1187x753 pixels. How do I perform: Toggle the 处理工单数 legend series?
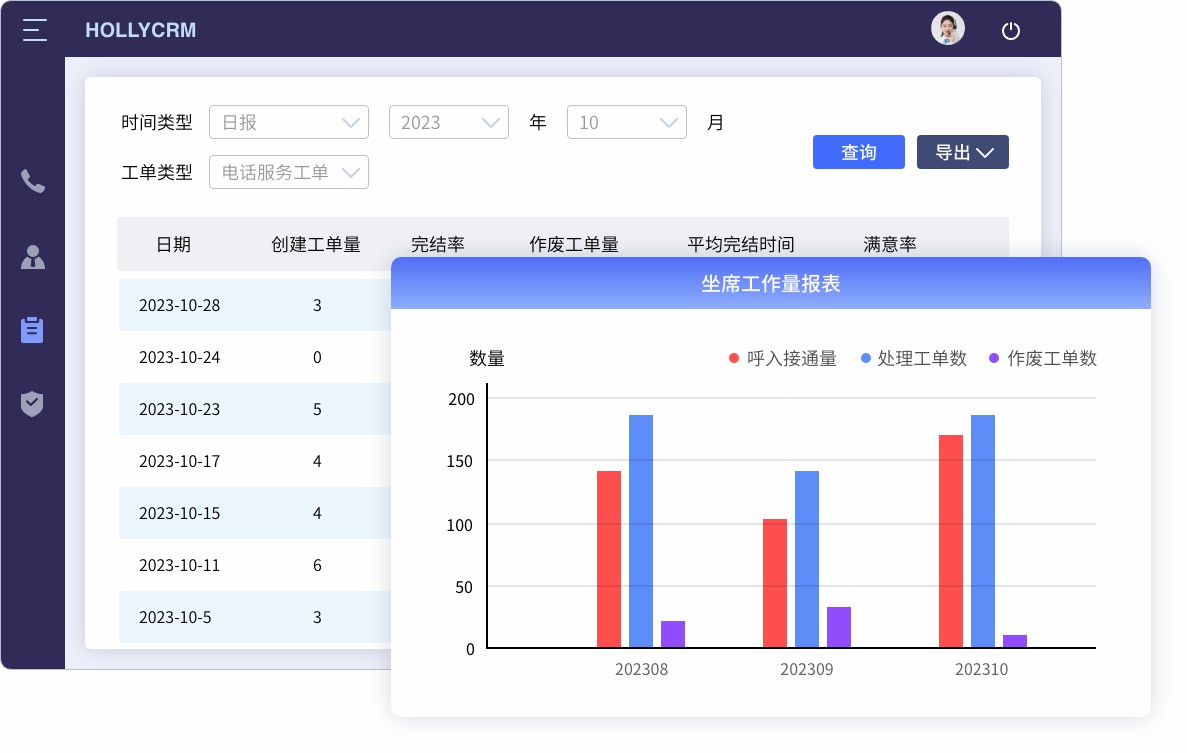point(912,358)
